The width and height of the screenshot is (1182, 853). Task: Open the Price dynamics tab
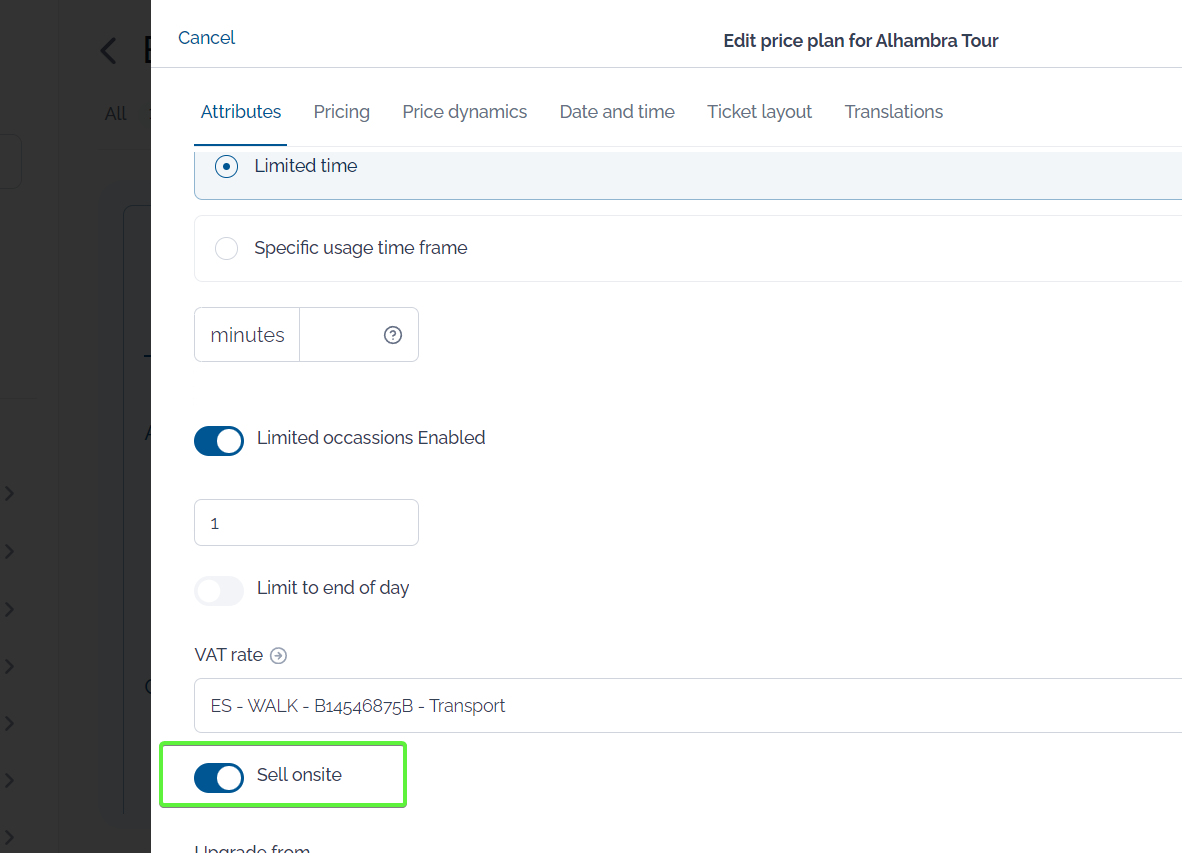click(464, 112)
